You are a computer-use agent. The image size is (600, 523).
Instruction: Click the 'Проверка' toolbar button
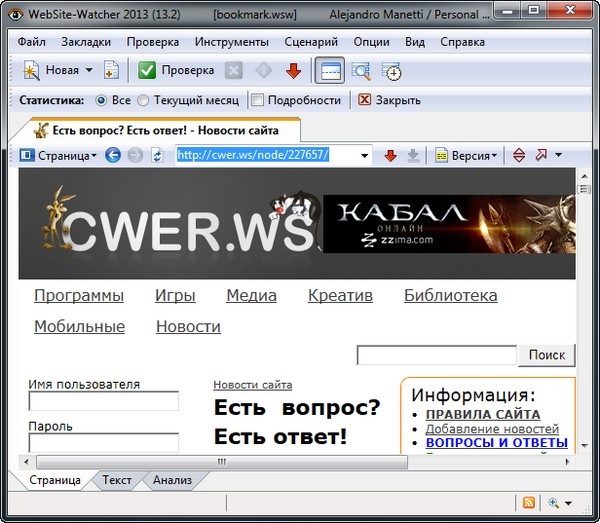(x=177, y=70)
